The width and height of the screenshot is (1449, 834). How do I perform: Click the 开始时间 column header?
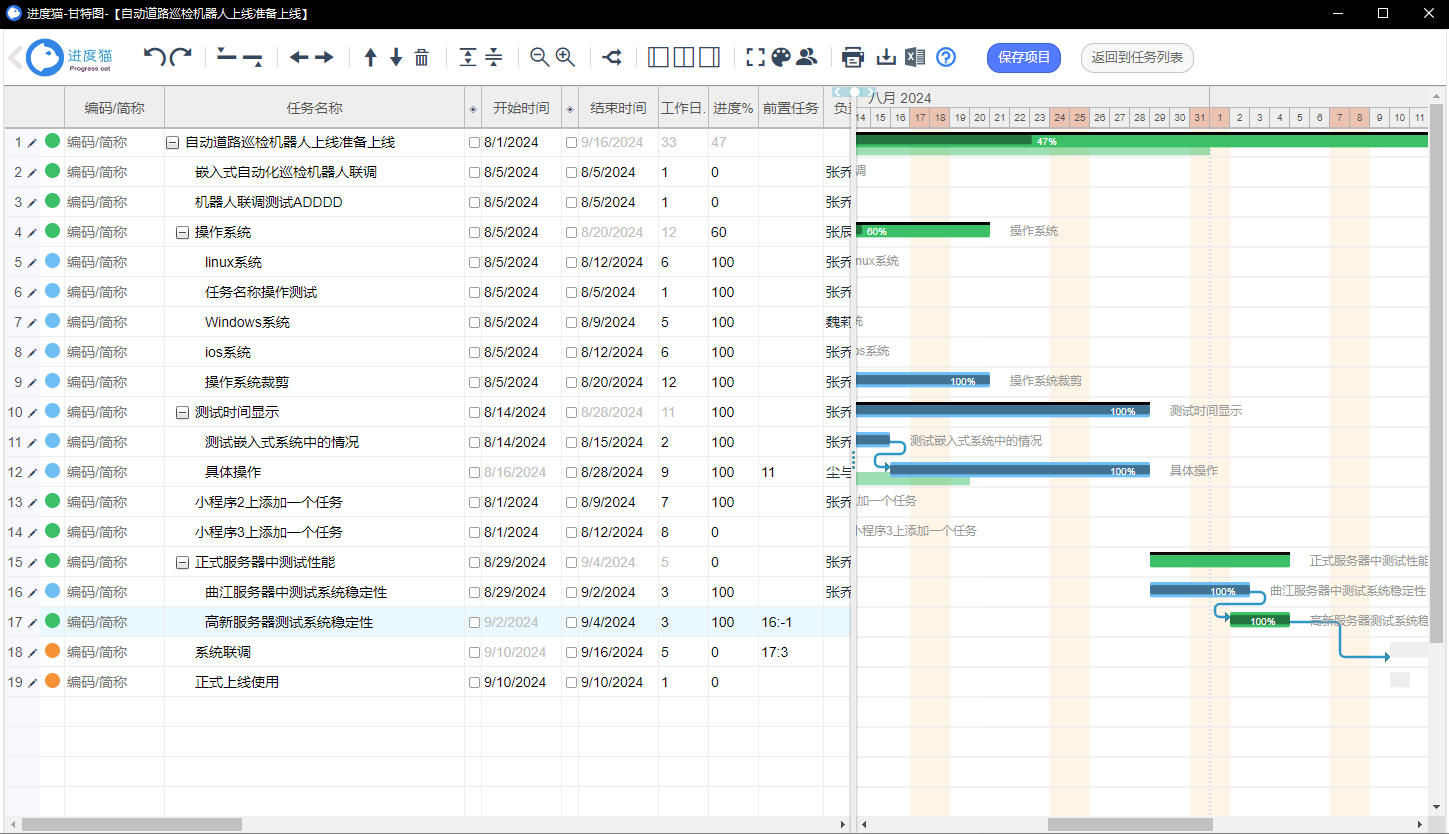[521, 108]
